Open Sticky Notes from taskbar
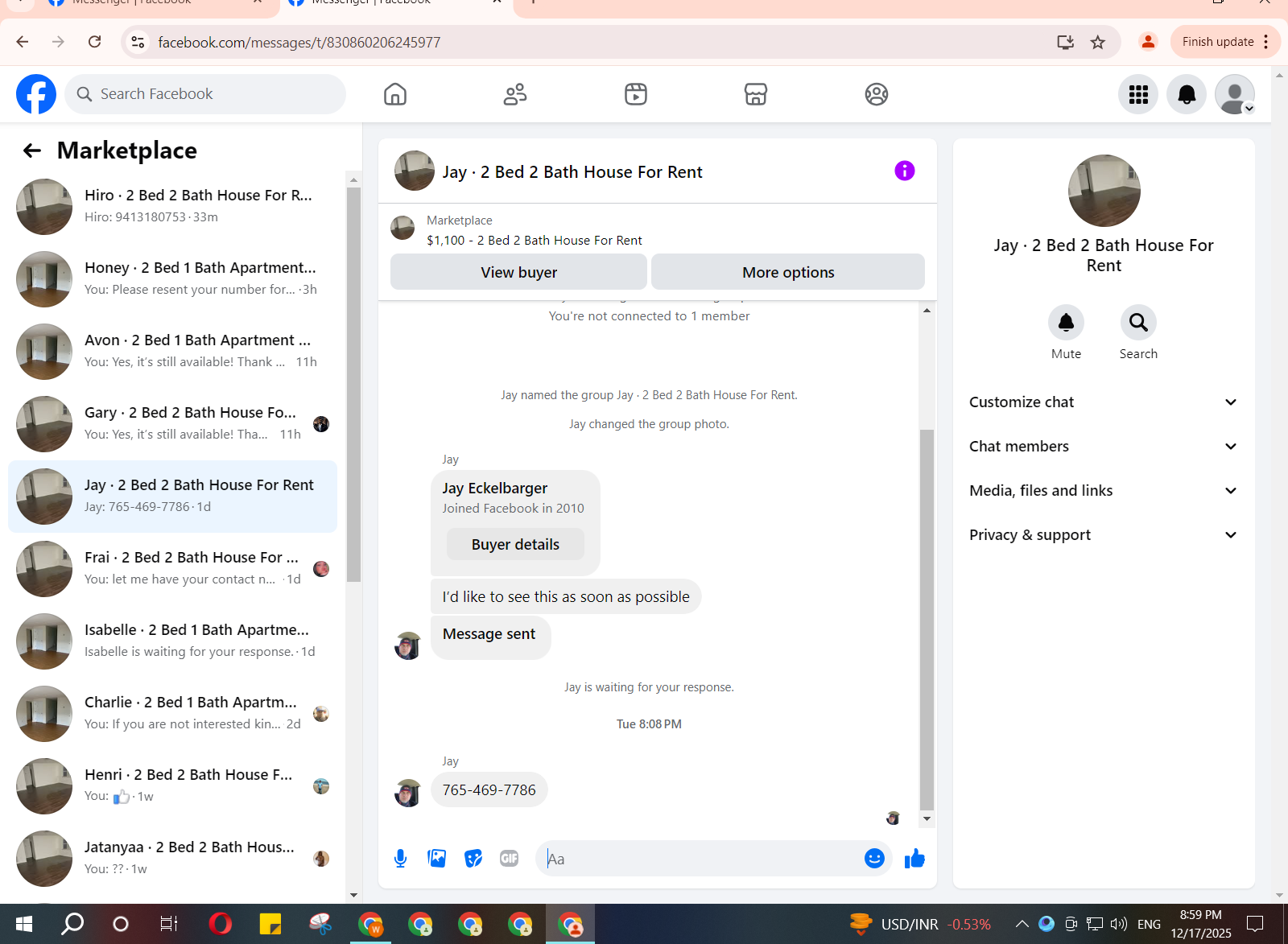 coord(270,924)
